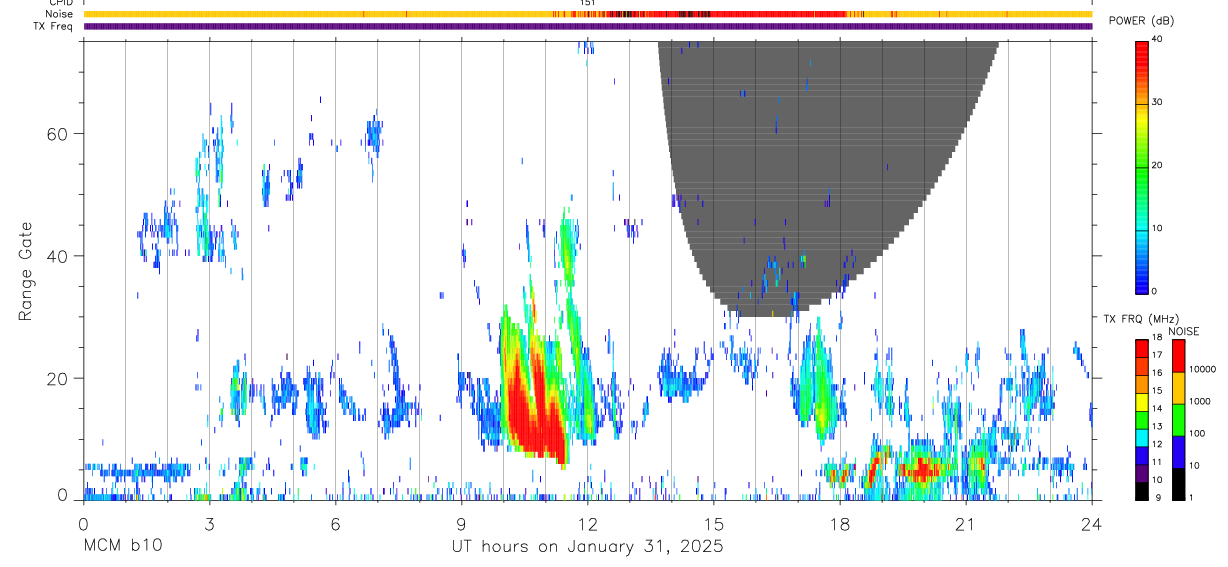Click the TX Freq row label above the plot
Viewport: 1228px width, 567px height.
point(54,26)
